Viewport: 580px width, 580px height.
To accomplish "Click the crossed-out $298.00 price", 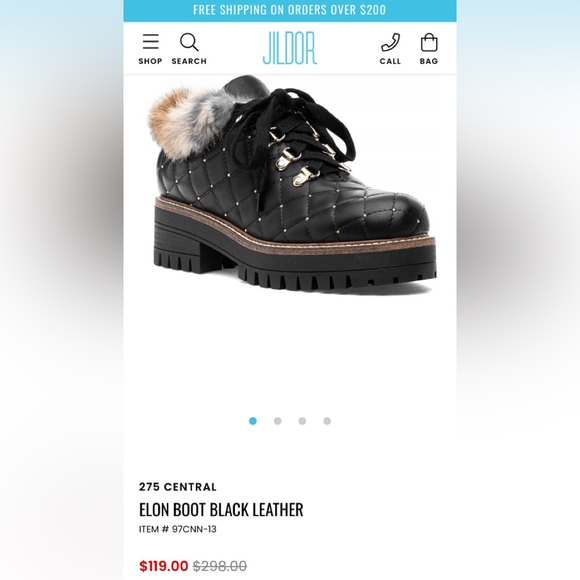I will point(220,566).
